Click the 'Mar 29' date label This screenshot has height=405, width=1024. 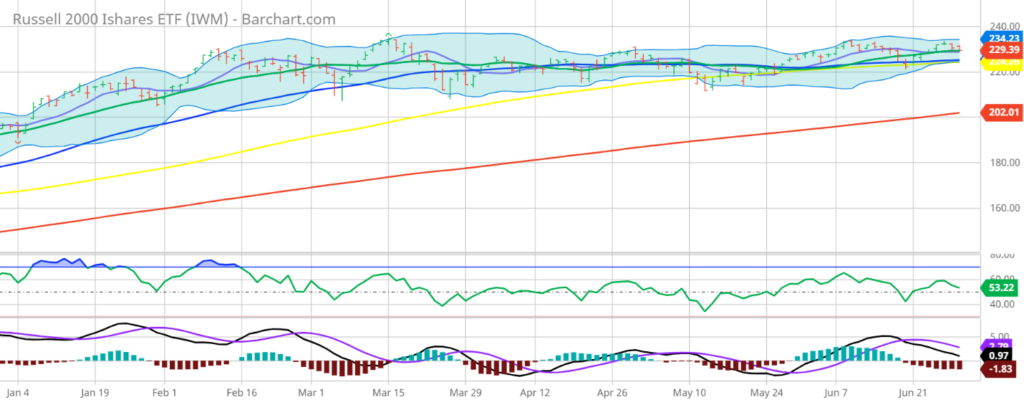(x=466, y=393)
